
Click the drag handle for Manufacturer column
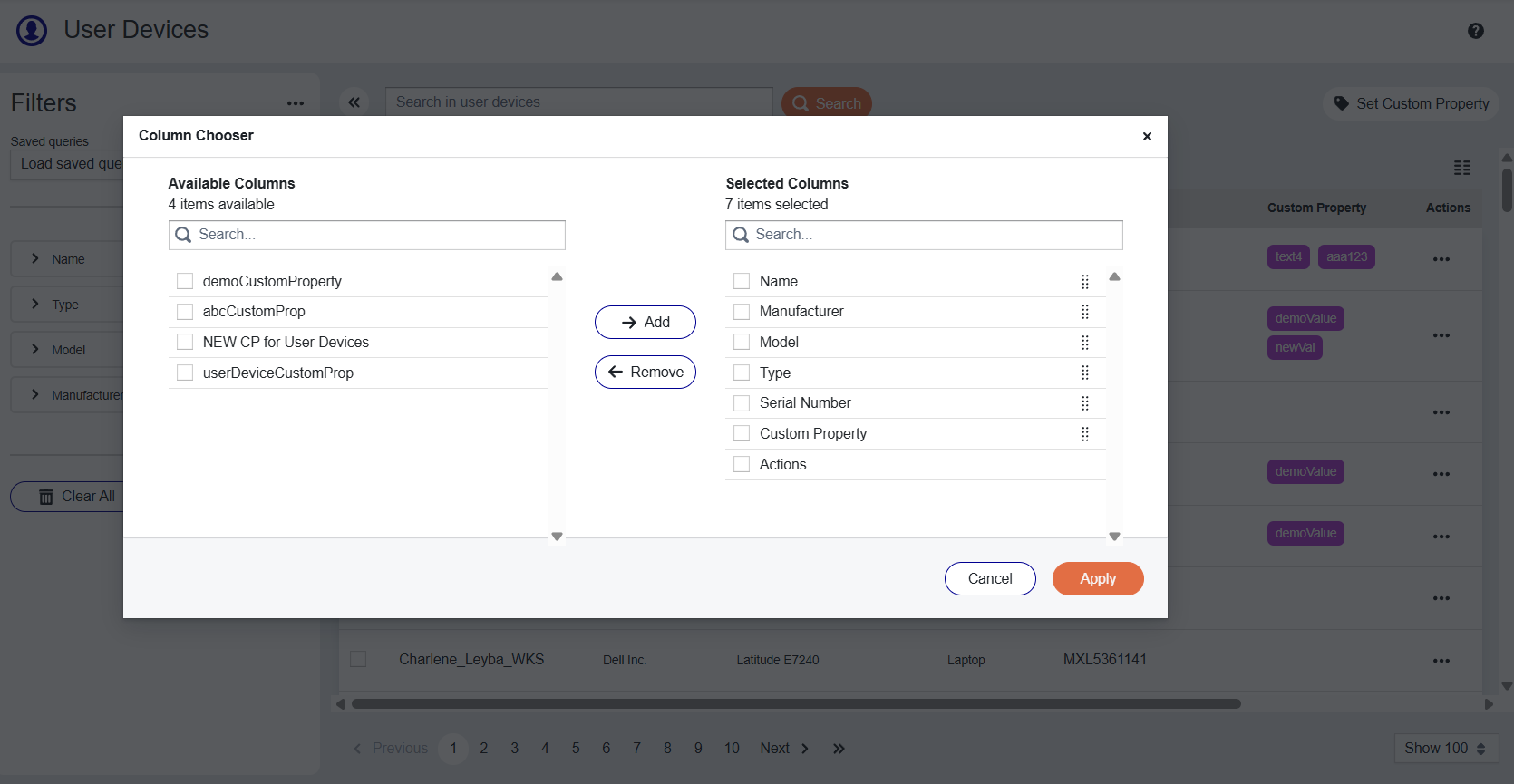click(x=1084, y=312)
